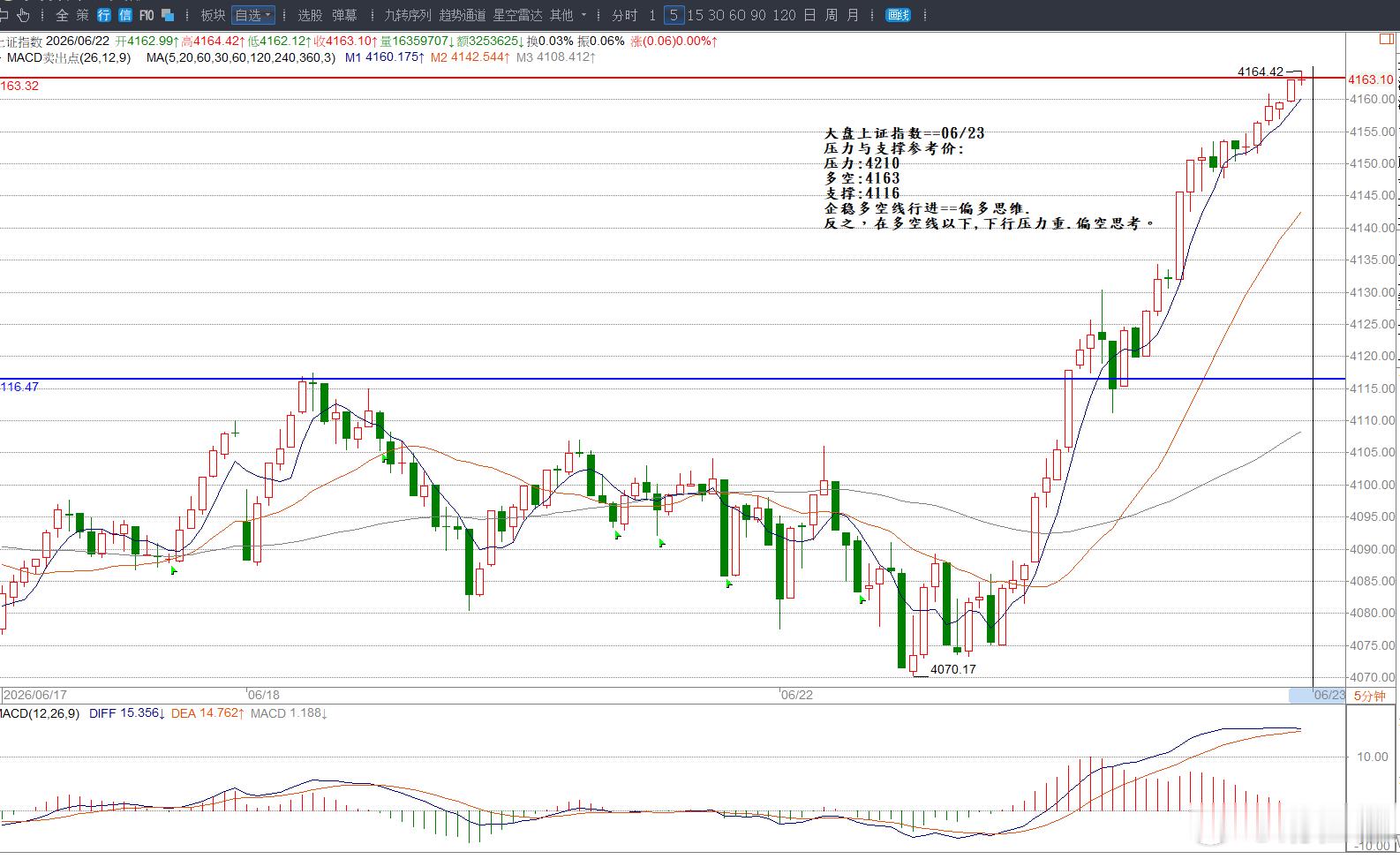Open the blue 行 quotes icon

pyautogui.click(x=104, y=15)
